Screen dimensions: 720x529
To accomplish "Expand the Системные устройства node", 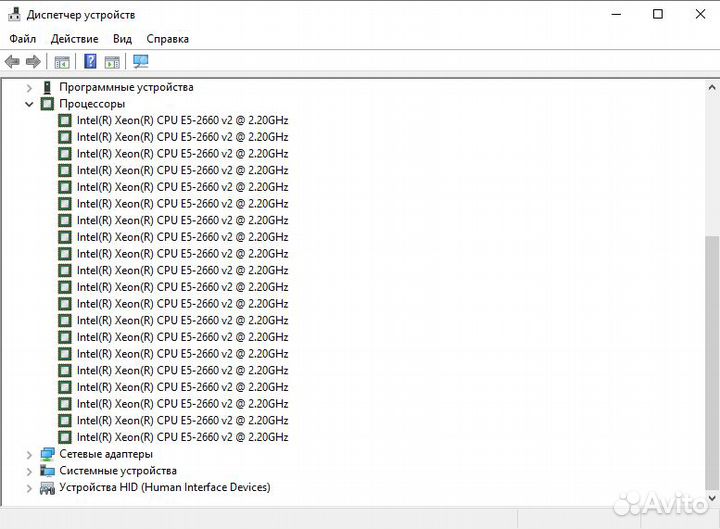I will [x=29, y=471].
